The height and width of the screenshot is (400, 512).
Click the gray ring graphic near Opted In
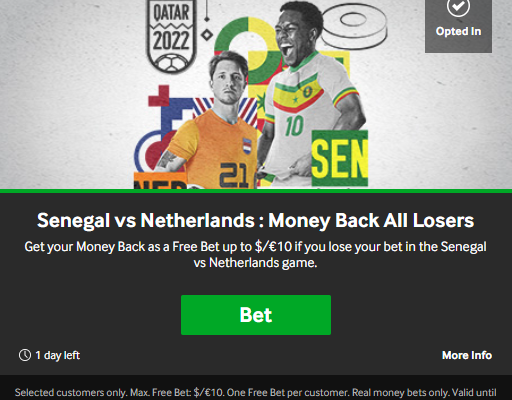tap(354, 26)
